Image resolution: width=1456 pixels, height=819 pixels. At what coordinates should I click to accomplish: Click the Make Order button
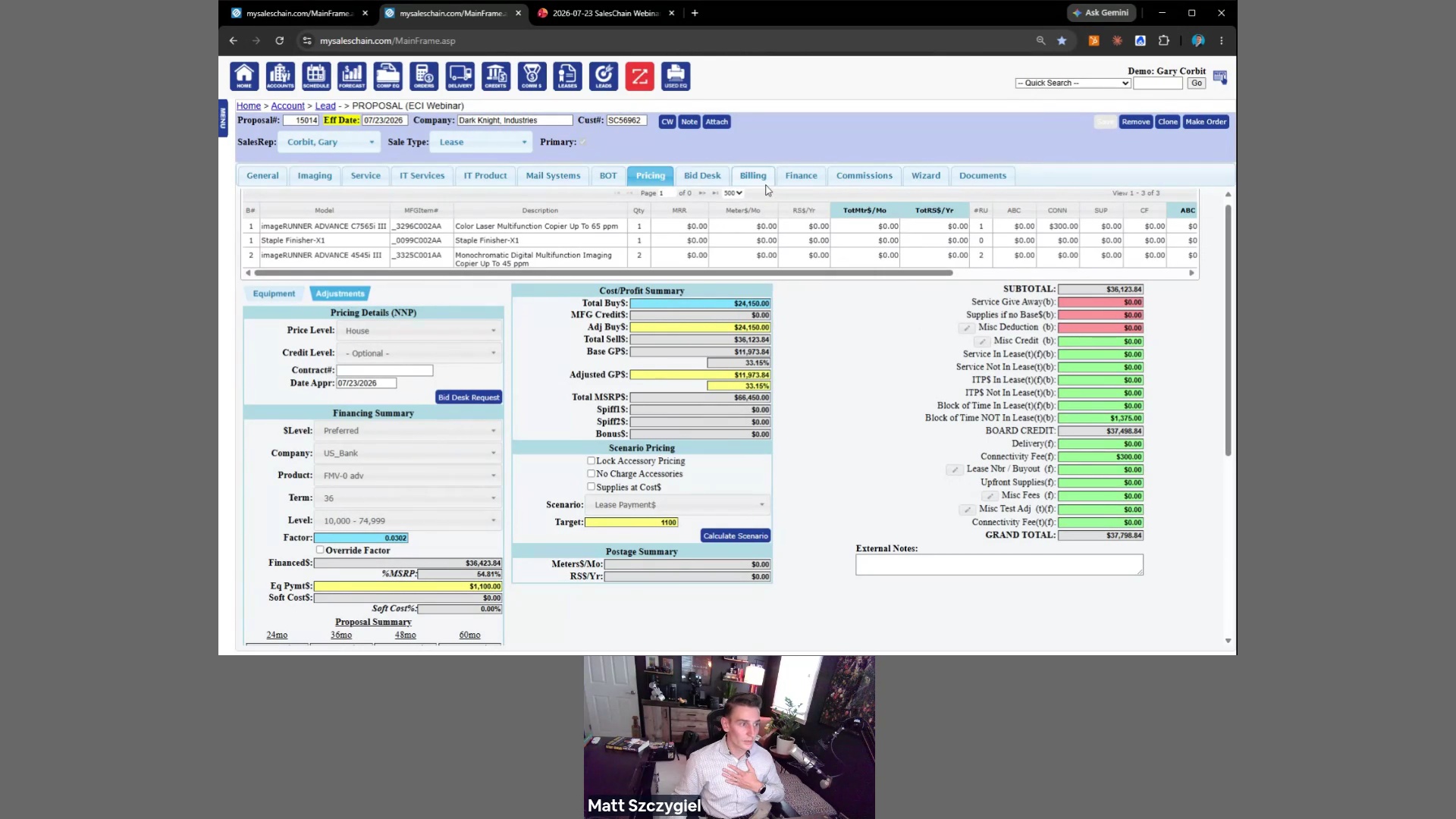1205,121
